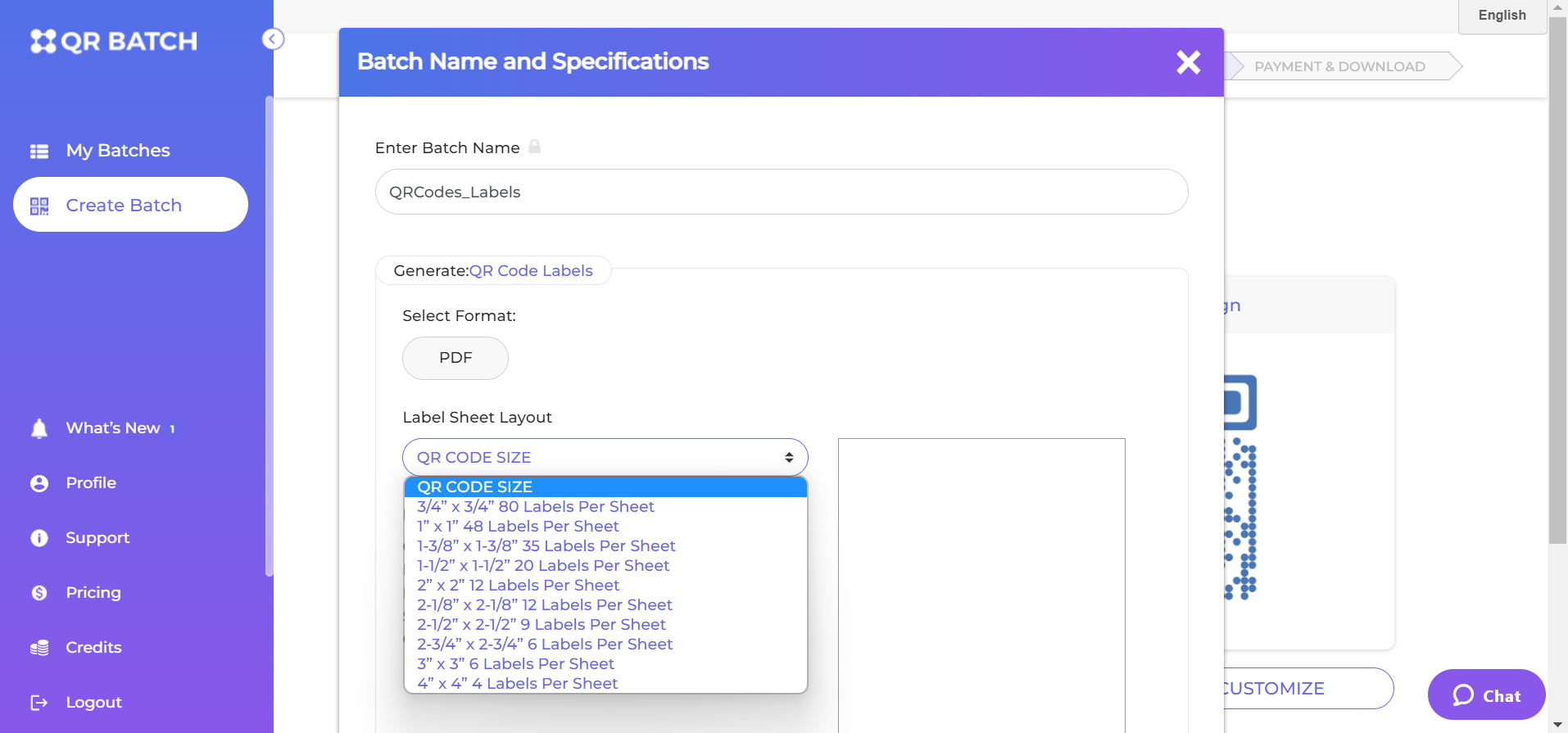Select 4" x 4" 4 Labels Per Sheet
The height and width of the screenshot is (733, 1568).
(605, 684)
